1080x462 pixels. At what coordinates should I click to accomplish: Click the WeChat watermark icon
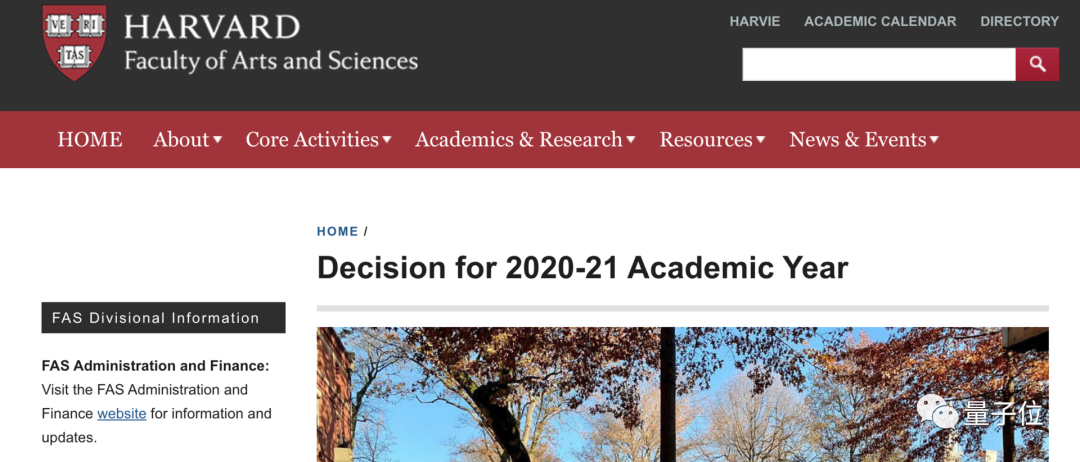938,411
